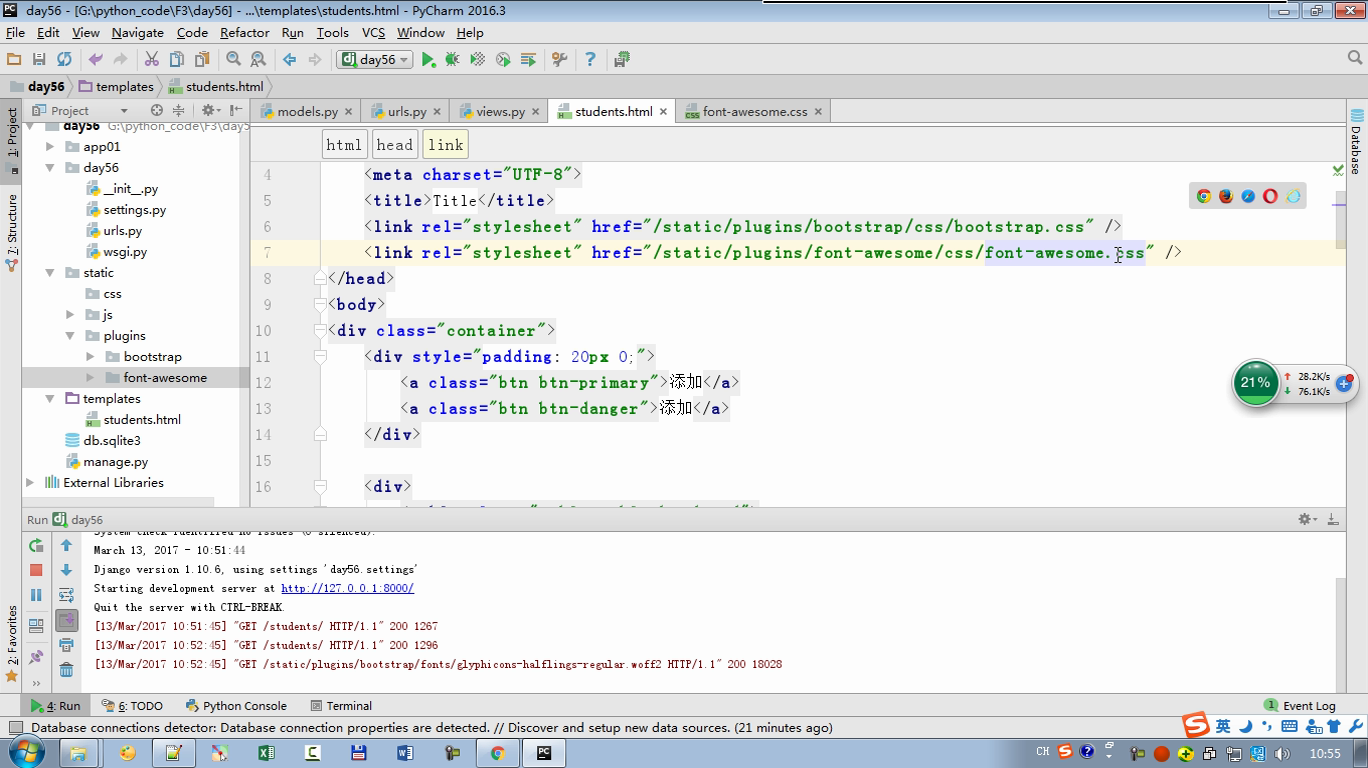Expand the bootstrap folder under plugins

90,357
